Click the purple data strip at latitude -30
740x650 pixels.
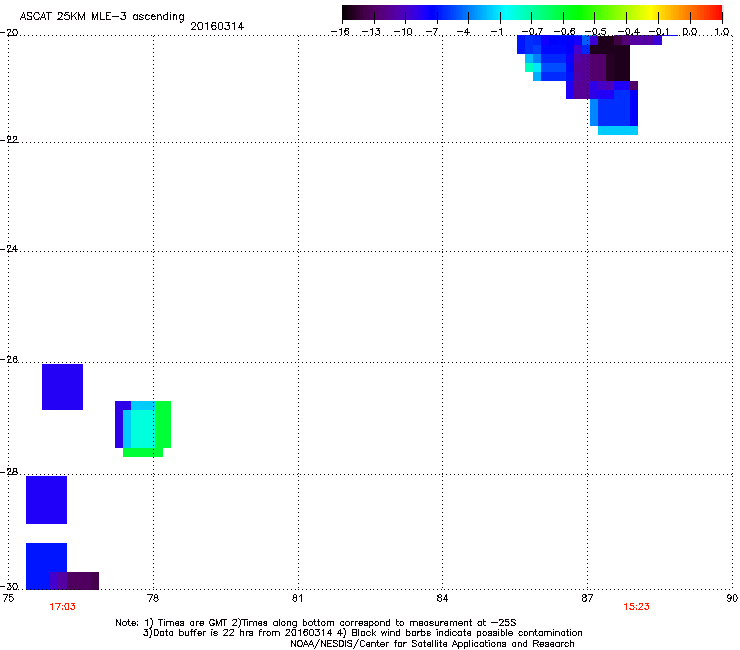[75, 581]
